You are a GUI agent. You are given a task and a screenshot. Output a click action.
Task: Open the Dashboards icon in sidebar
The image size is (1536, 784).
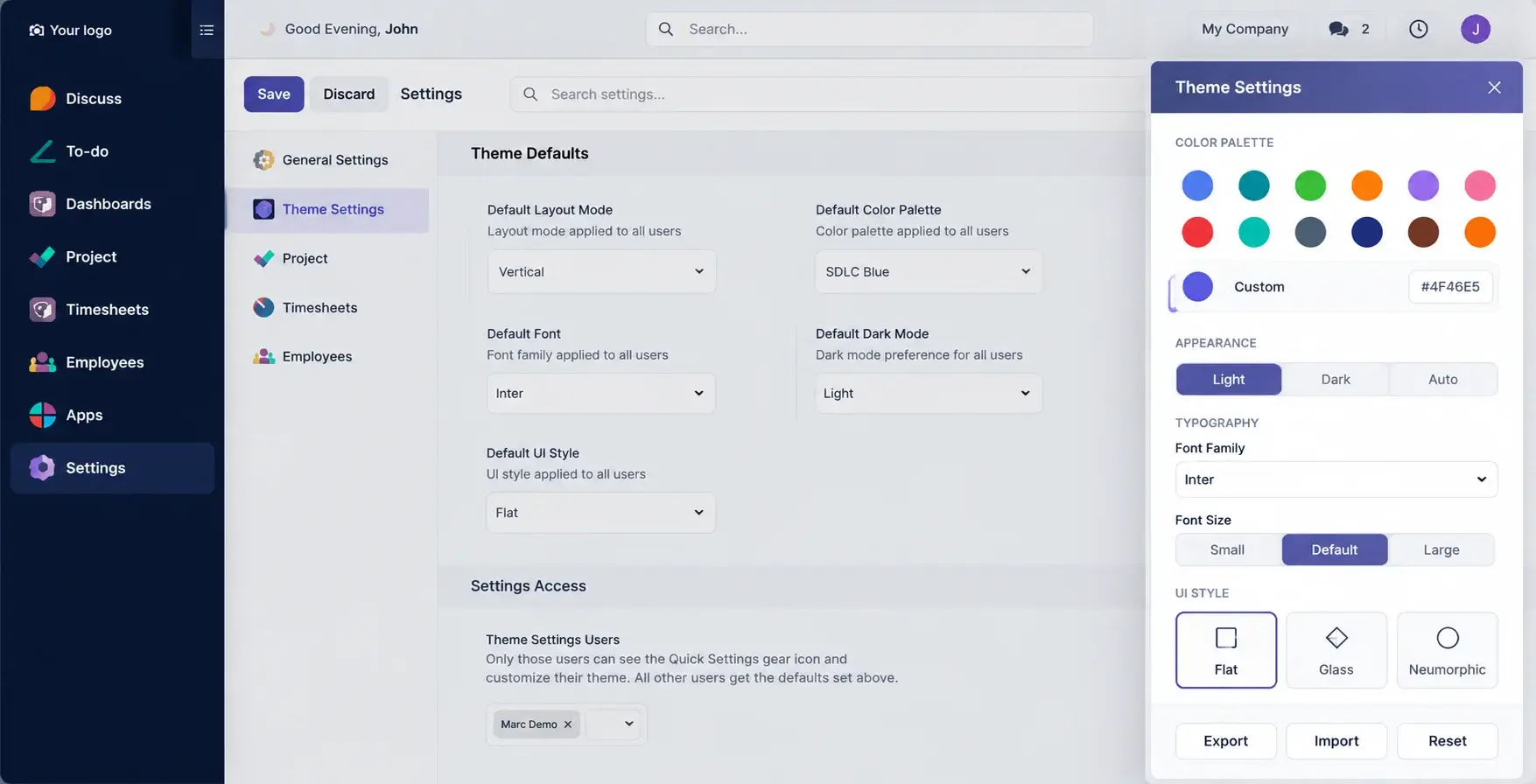point(42,204)
